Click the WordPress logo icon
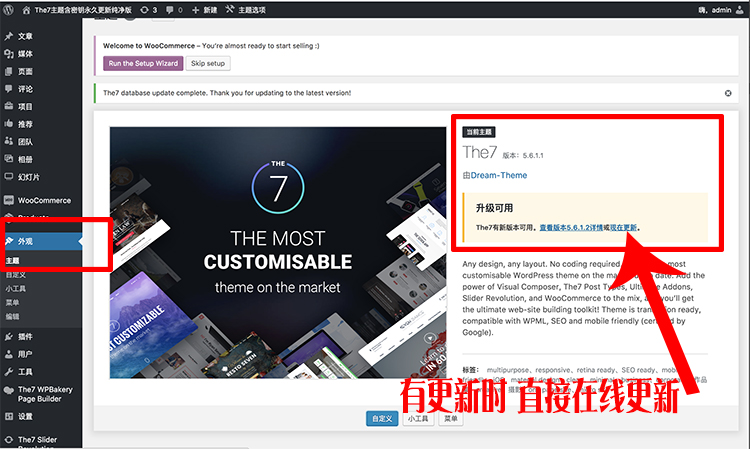The height and width of the screenshot is (449, 750). pos(8,10)
